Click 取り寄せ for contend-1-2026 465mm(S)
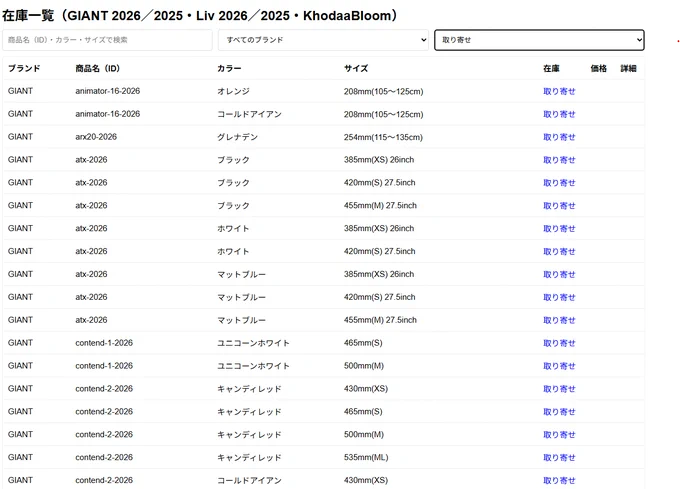 [559, 343]
